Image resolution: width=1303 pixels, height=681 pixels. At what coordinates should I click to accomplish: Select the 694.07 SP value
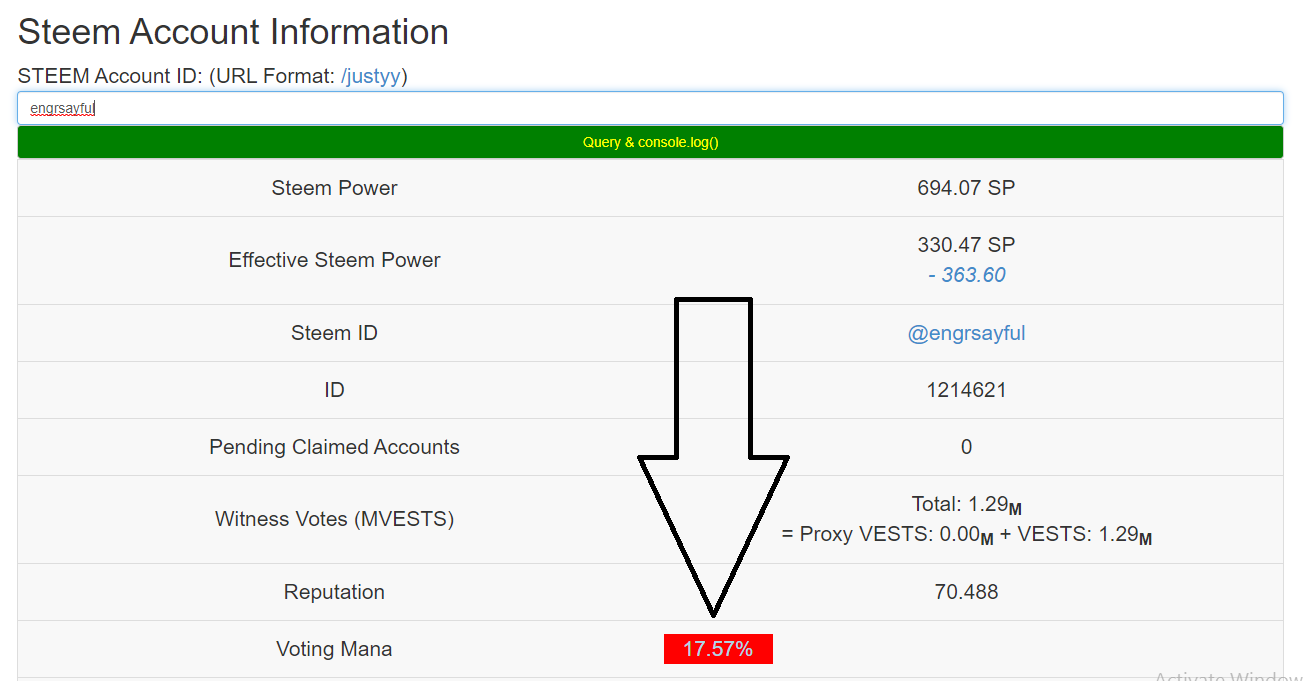(966, 188)
